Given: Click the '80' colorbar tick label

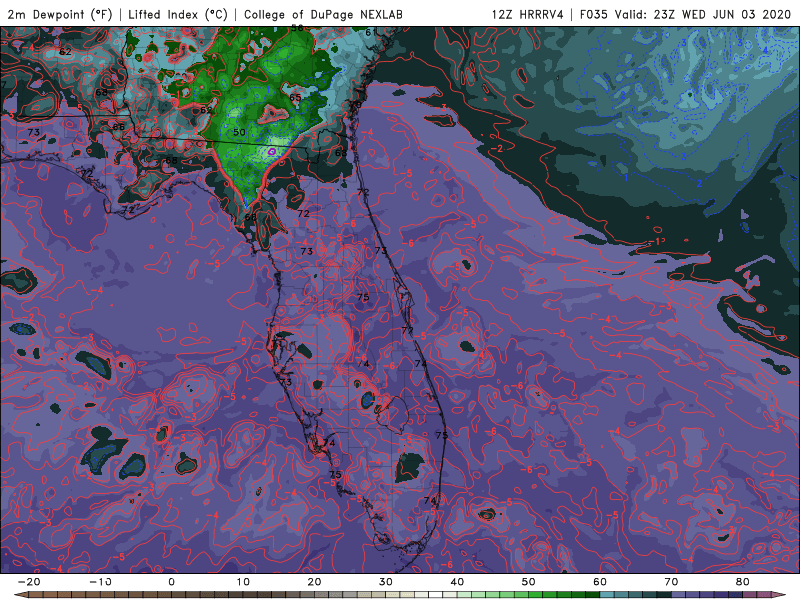Looking at the screenshot, I should [x=743, y=582].
